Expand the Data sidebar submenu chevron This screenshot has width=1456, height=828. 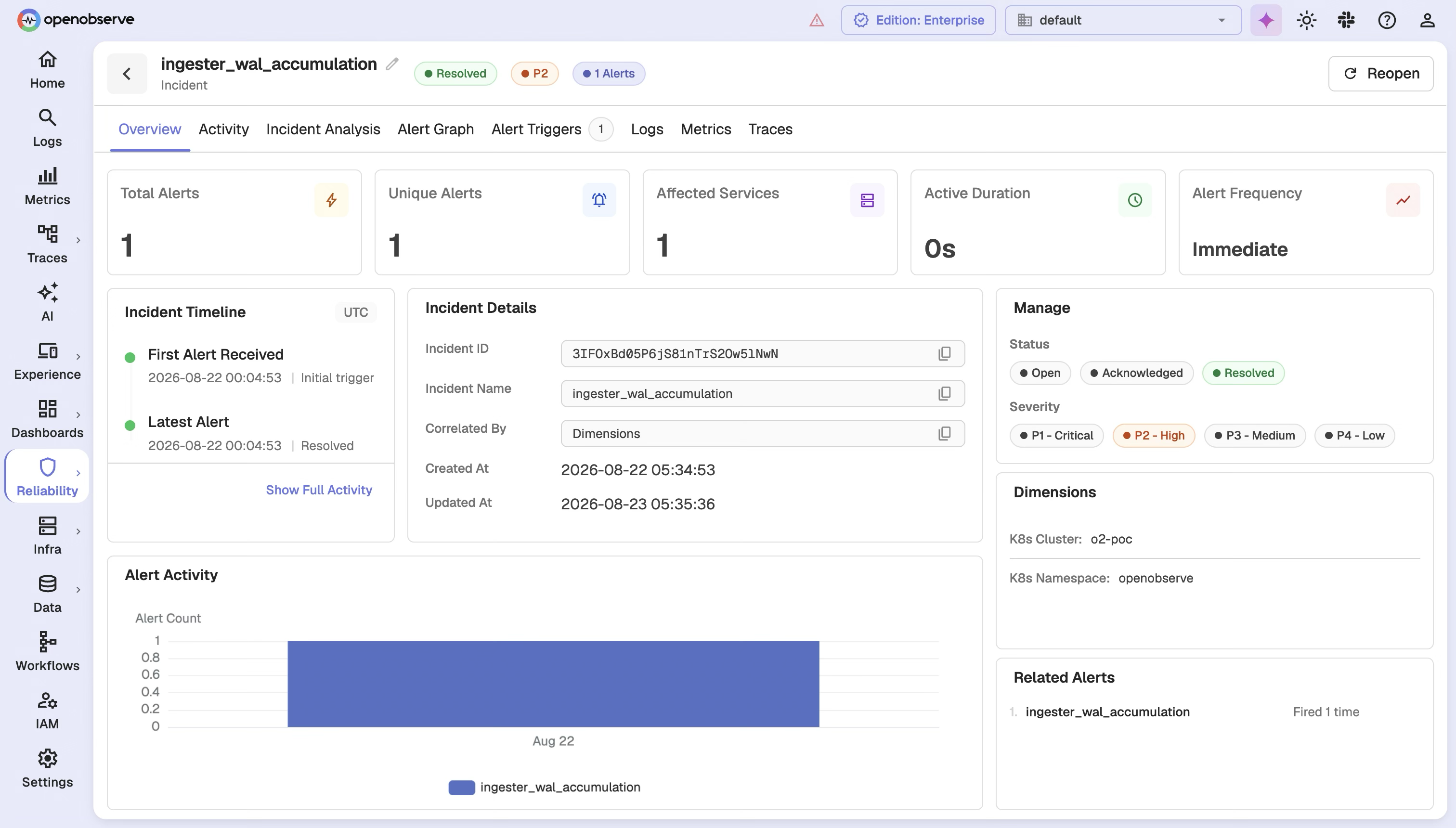coord(78,589)
